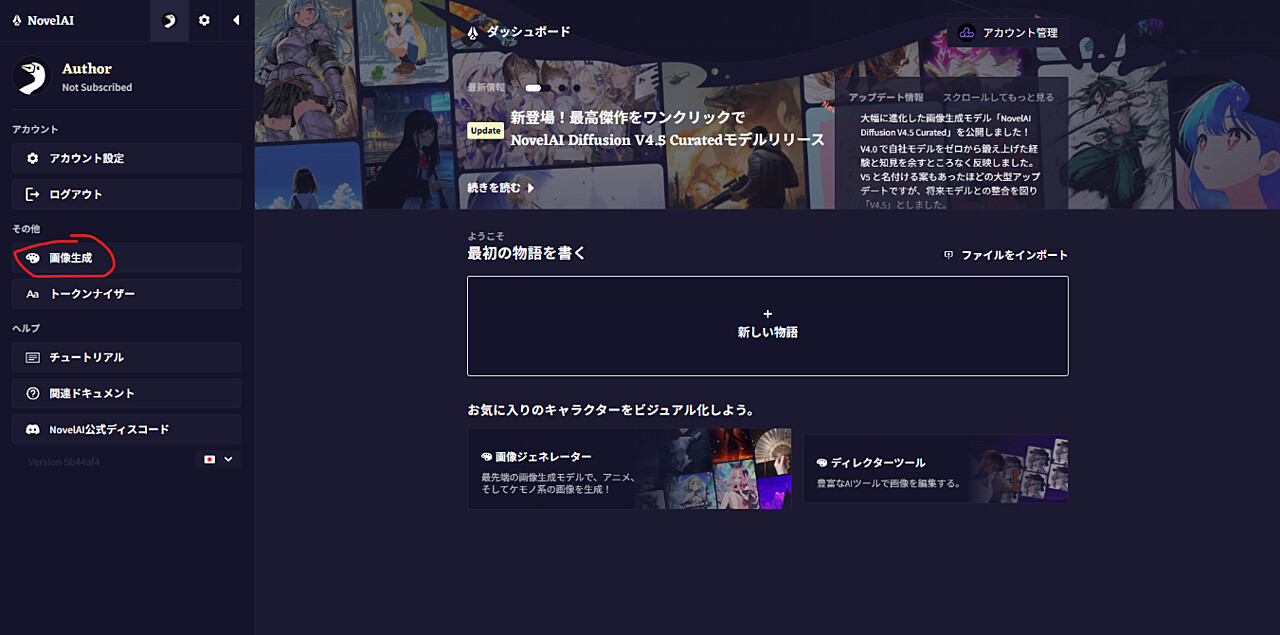The image size is (1280, 635).
Task: Click the V4.5 Curated news headline
Action: [668, 129]
